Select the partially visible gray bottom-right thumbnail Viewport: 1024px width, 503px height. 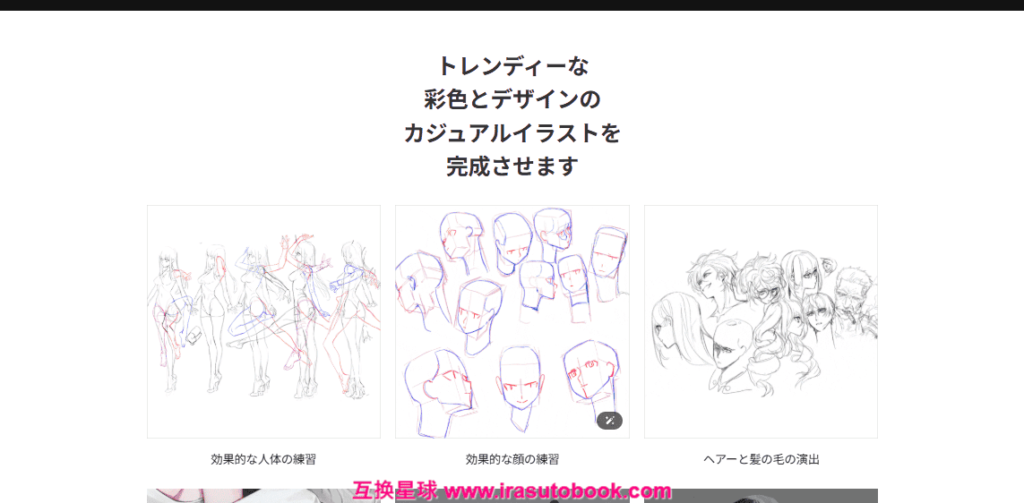tap(780, 496)
